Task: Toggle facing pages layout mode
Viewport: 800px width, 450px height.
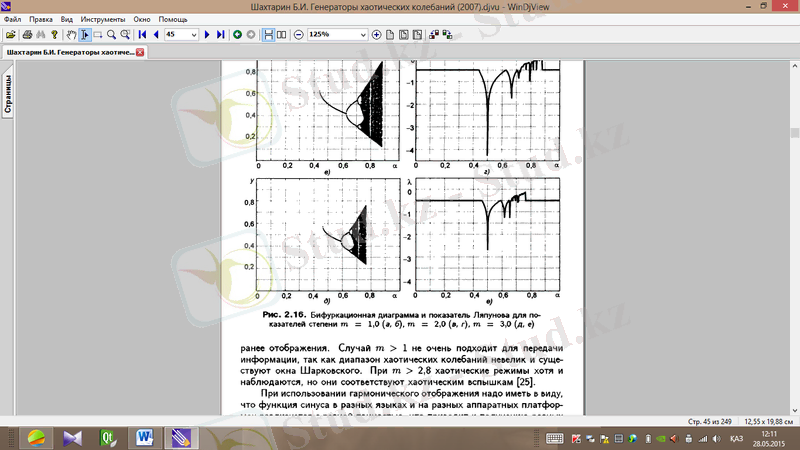Action: click(x=281, y=34)
